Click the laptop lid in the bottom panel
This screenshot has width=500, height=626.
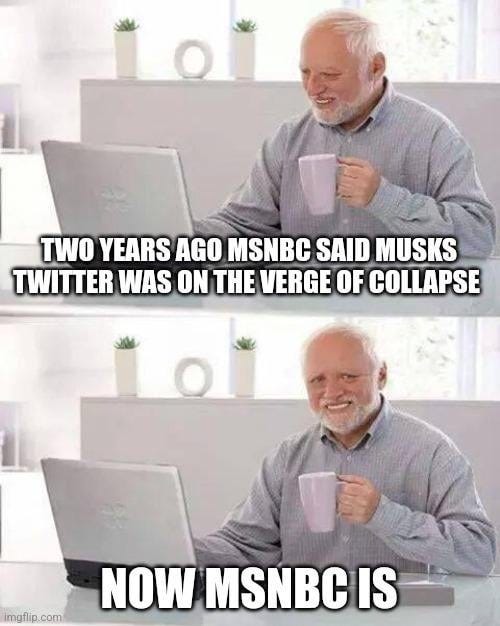[x=118, y=511]
